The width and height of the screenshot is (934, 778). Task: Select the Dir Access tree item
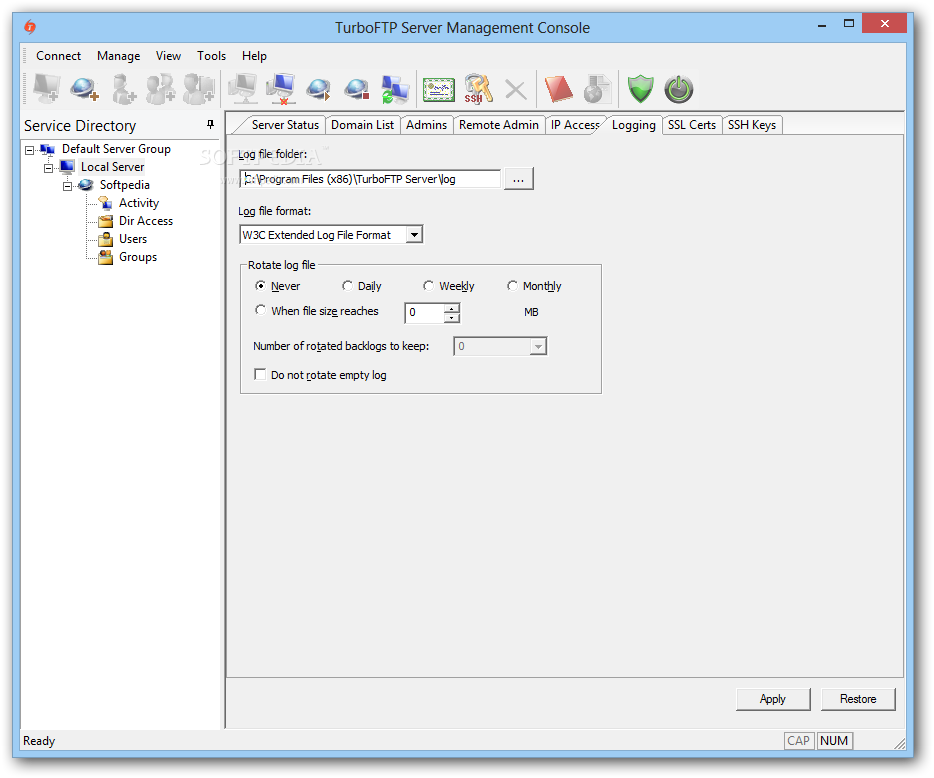click(x=146, y=221)
